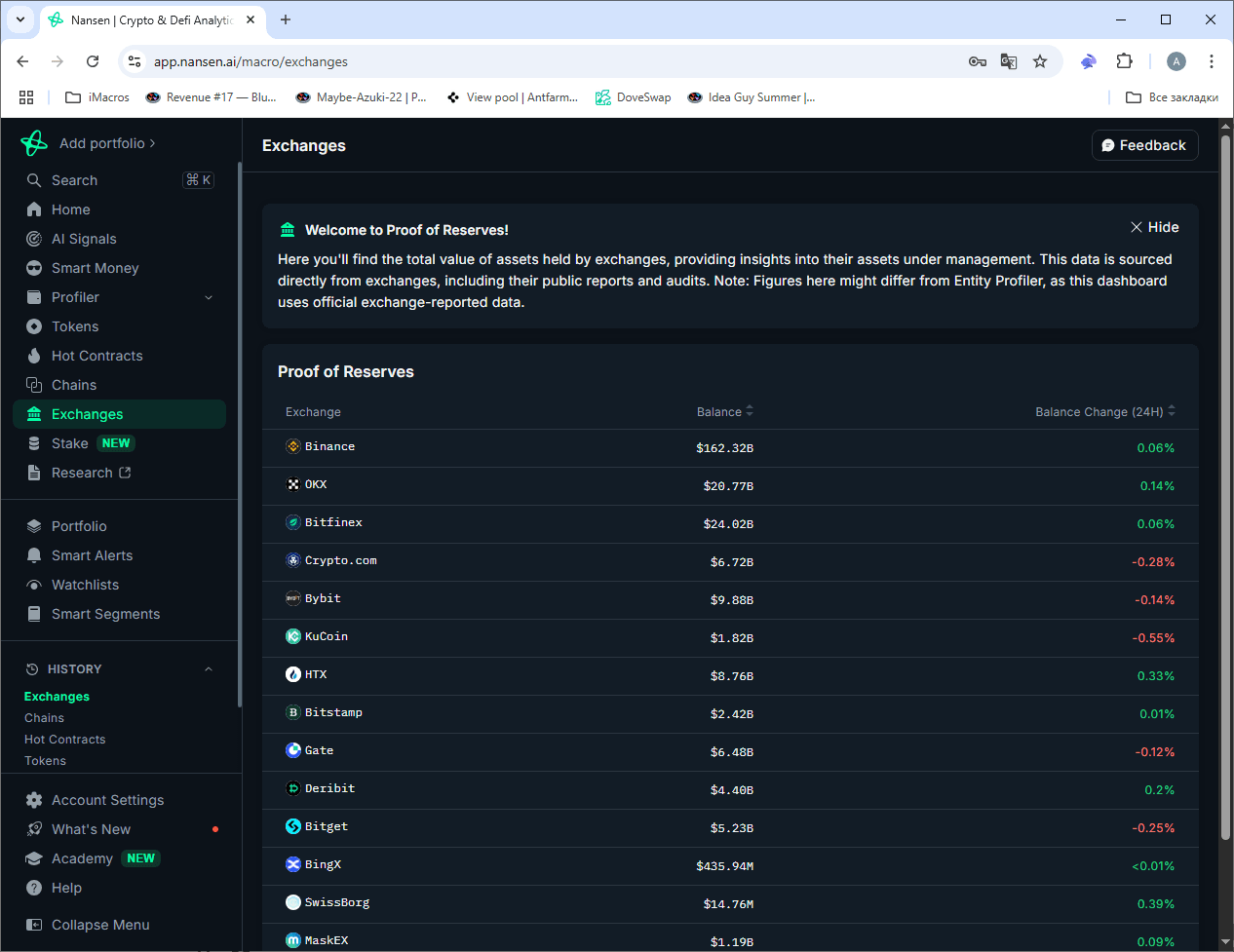Hide the Proof of Reserves welcome banner
The height and width of the screenshot is (952, 1234).
1154,227
